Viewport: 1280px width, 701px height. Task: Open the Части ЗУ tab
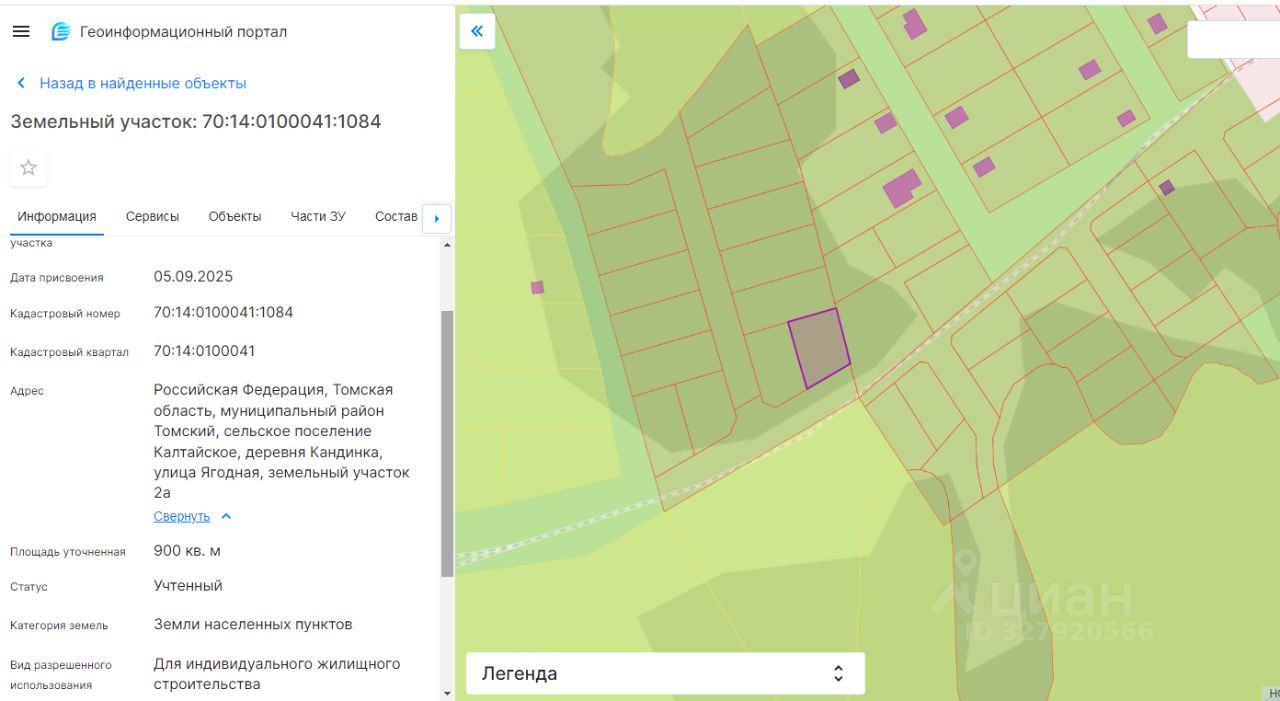(318, 216)
